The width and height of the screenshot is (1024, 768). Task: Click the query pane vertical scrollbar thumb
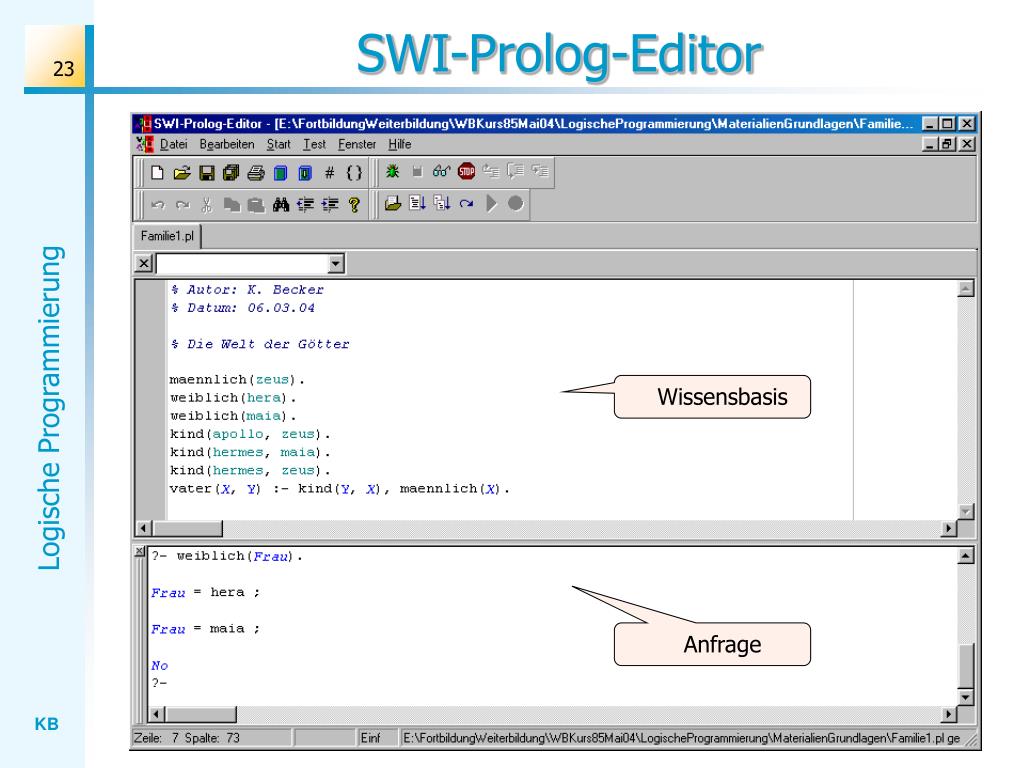pos(965,666)
